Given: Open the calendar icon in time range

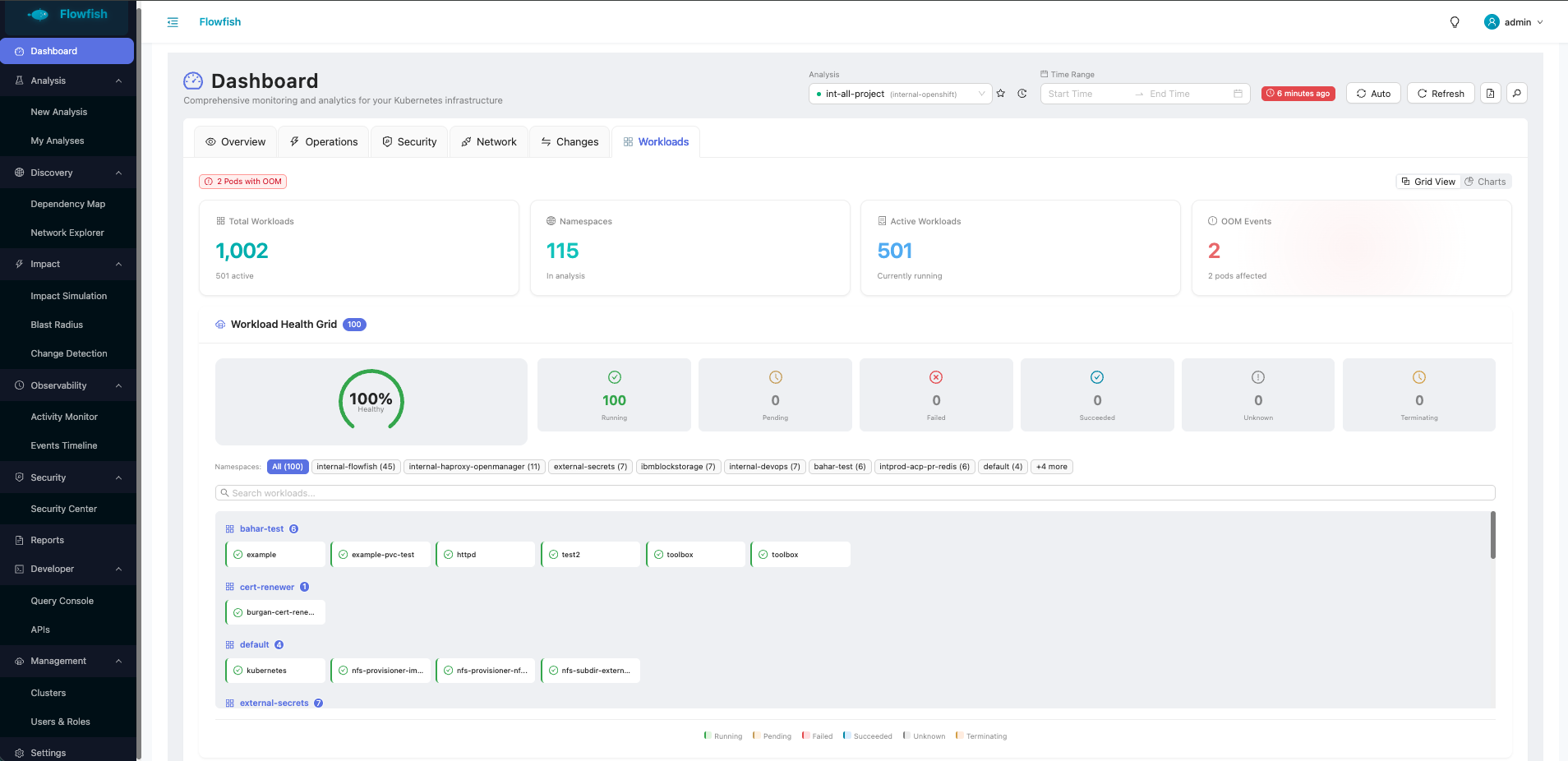Looking at the screenshot, I should point(1238,94).
